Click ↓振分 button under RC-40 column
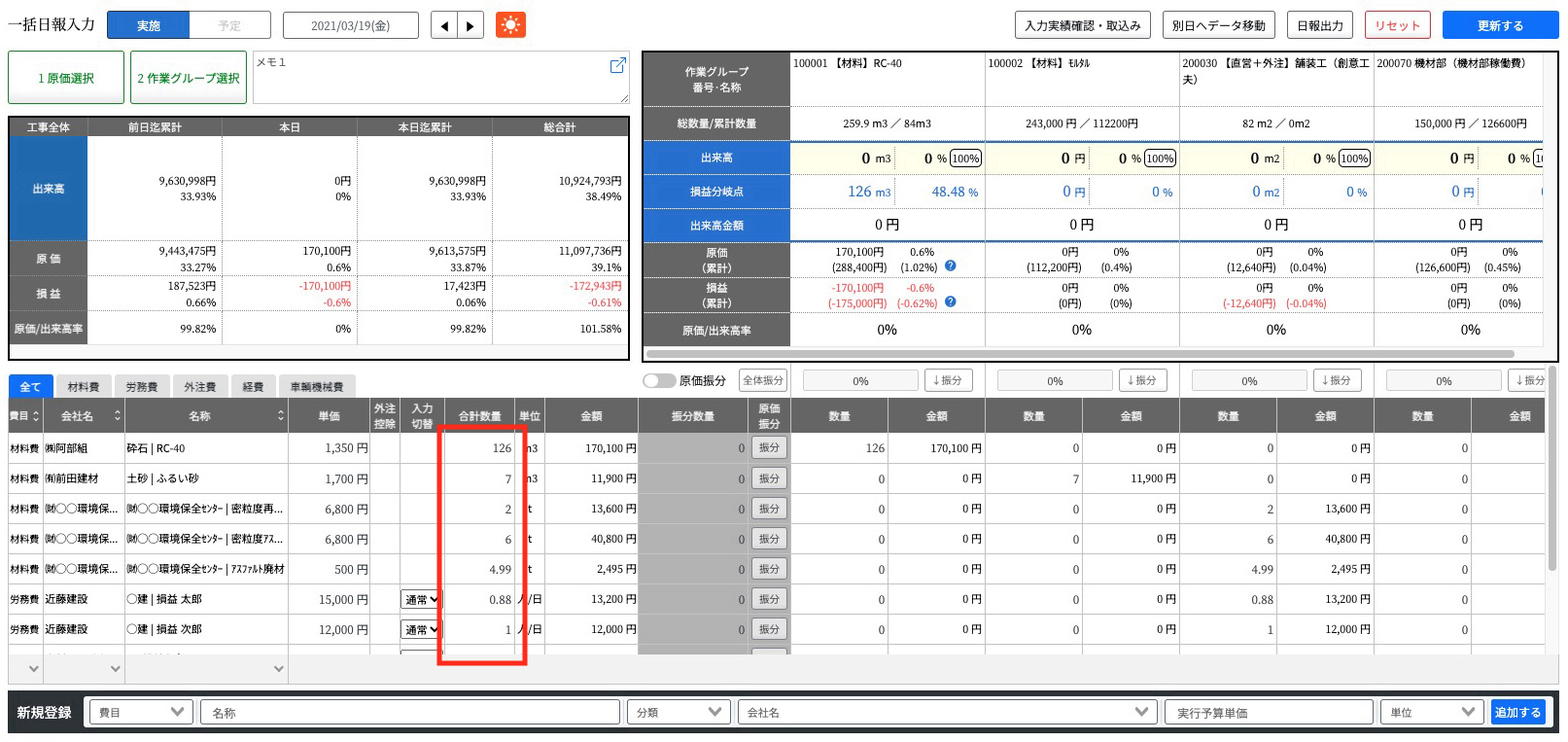 948,380
